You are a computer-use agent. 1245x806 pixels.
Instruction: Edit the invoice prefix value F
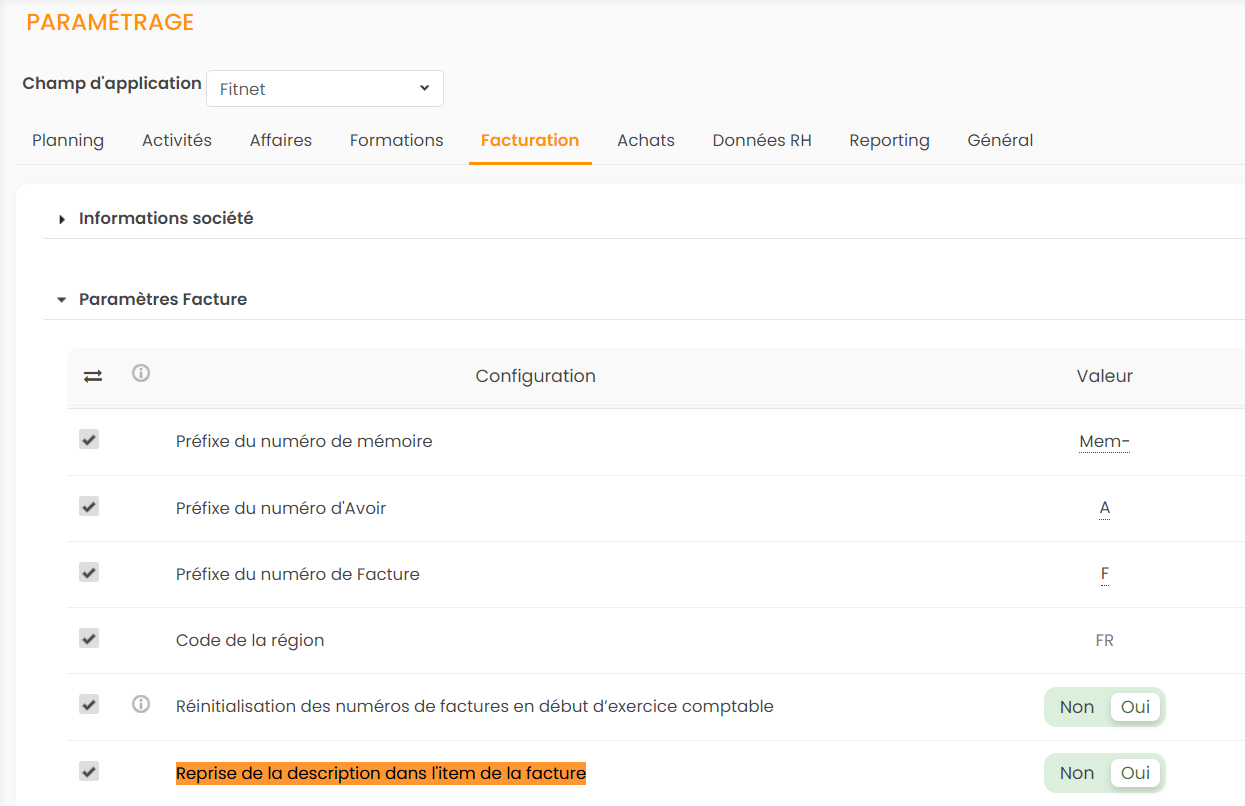1104,574
